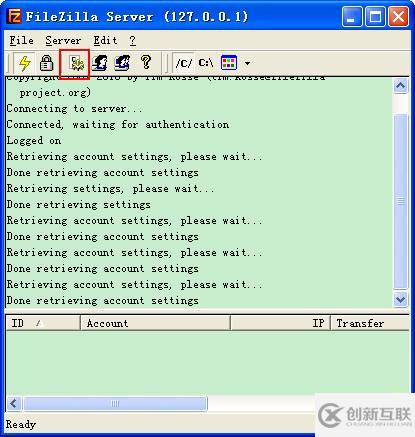415x437 pixels.
Task: Click the horizontal scrollbar thumb
Action: [115, 404]
